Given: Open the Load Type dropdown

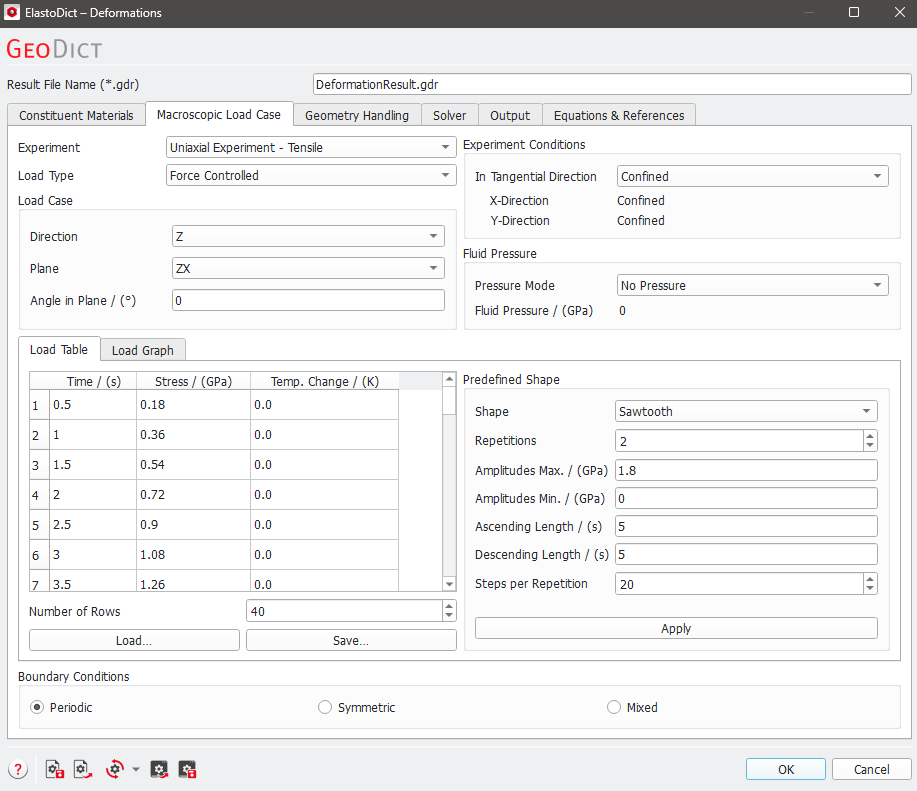Looking at the screenshot, I should click(x=311, y=175).
